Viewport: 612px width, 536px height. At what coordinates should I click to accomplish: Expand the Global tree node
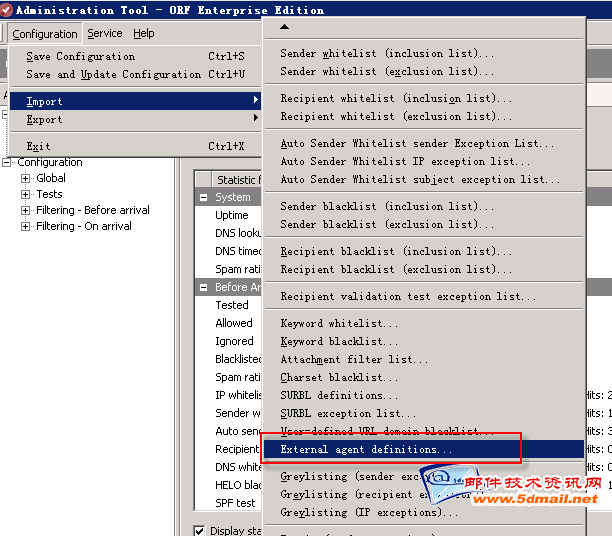(x=25, y=178)
